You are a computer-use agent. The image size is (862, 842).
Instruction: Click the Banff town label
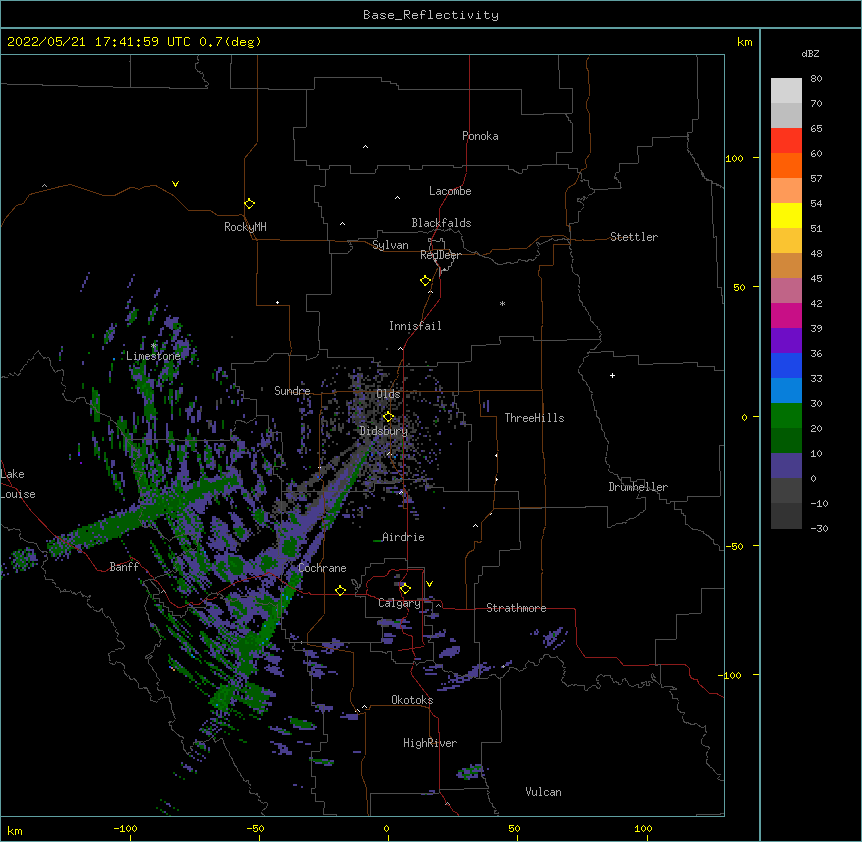(x=124, y=567)
